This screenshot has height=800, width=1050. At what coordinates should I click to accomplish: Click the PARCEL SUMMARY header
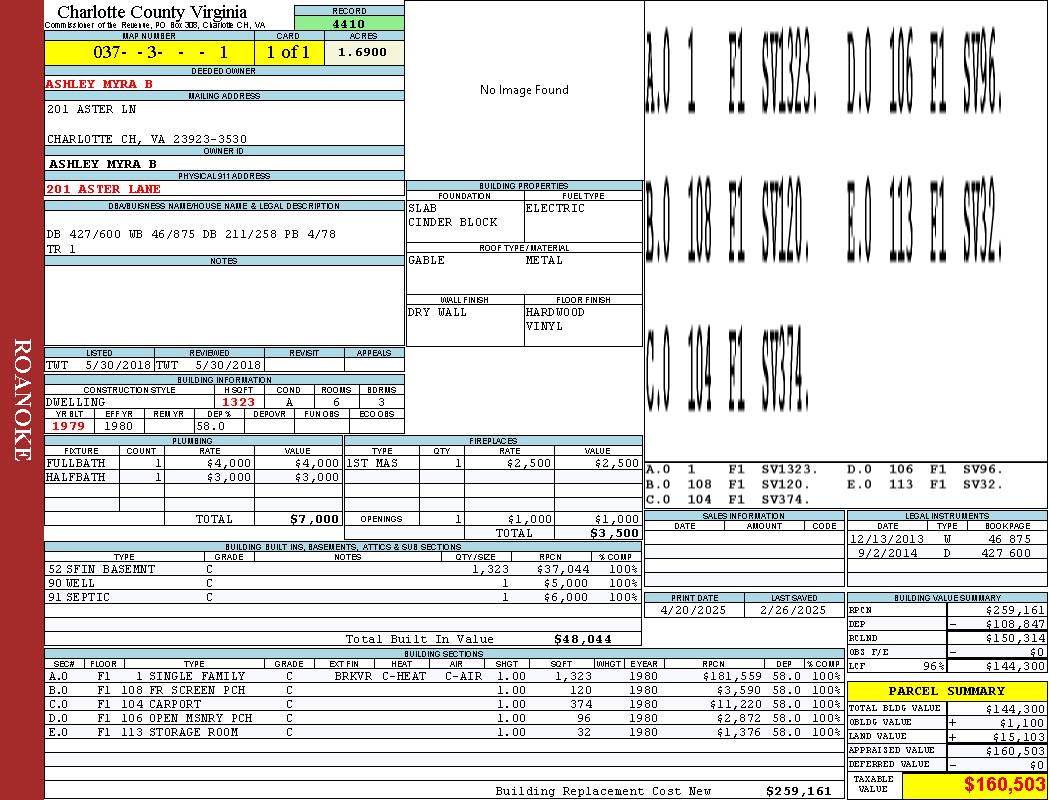tap(947, 691)
